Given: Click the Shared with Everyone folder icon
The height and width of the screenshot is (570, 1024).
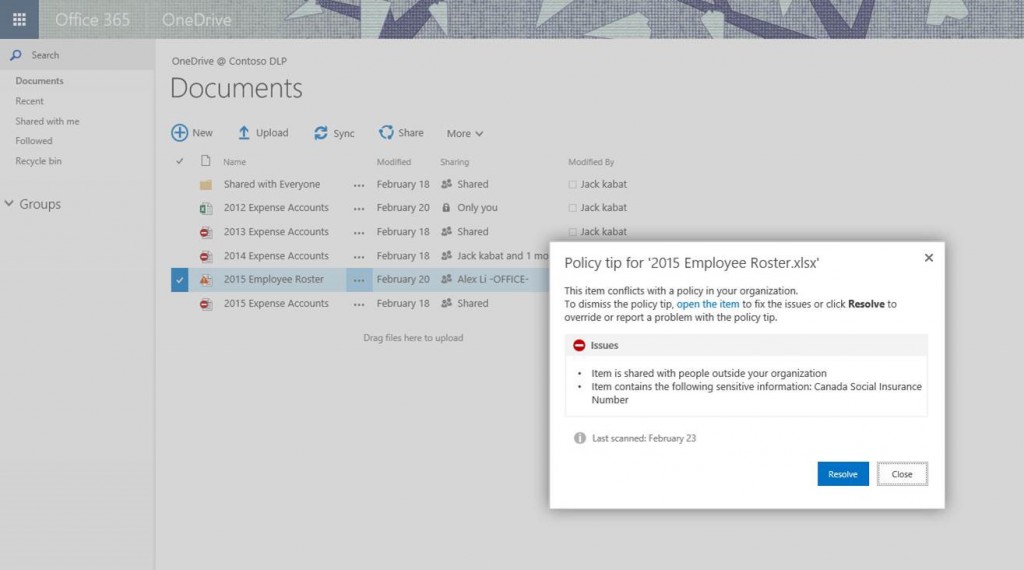Looking at the screenshot, I should 206,185.
